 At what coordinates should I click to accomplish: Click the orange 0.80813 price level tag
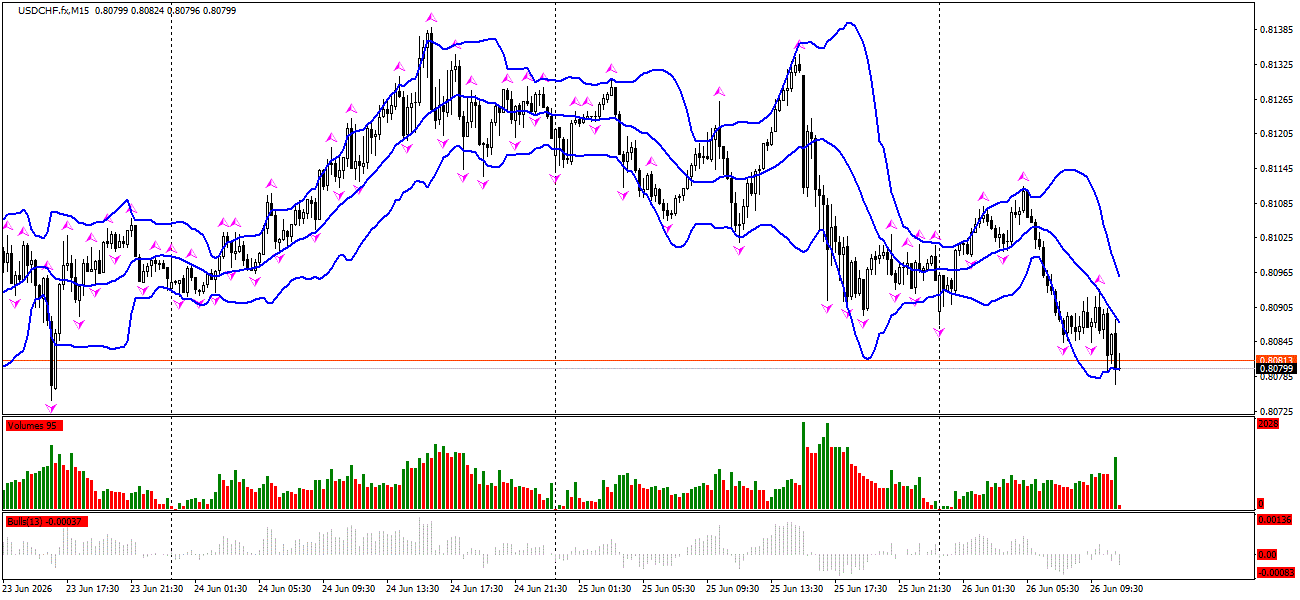point(1276,360)
